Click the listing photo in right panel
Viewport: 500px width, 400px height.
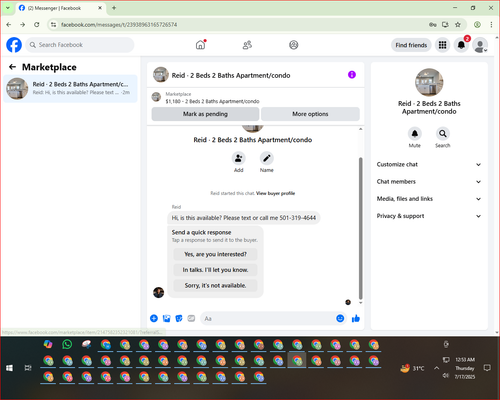click(429, 82)
